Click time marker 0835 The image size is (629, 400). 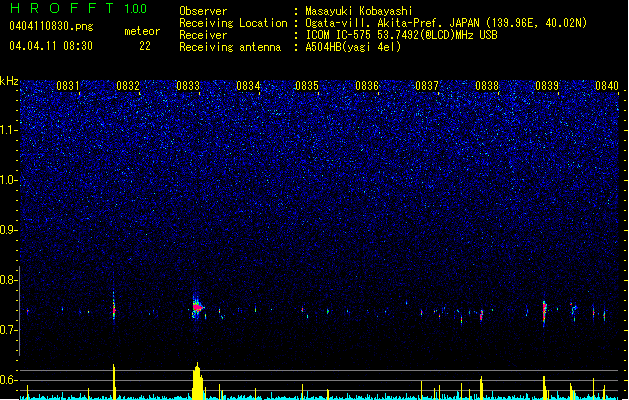(307, 86)
